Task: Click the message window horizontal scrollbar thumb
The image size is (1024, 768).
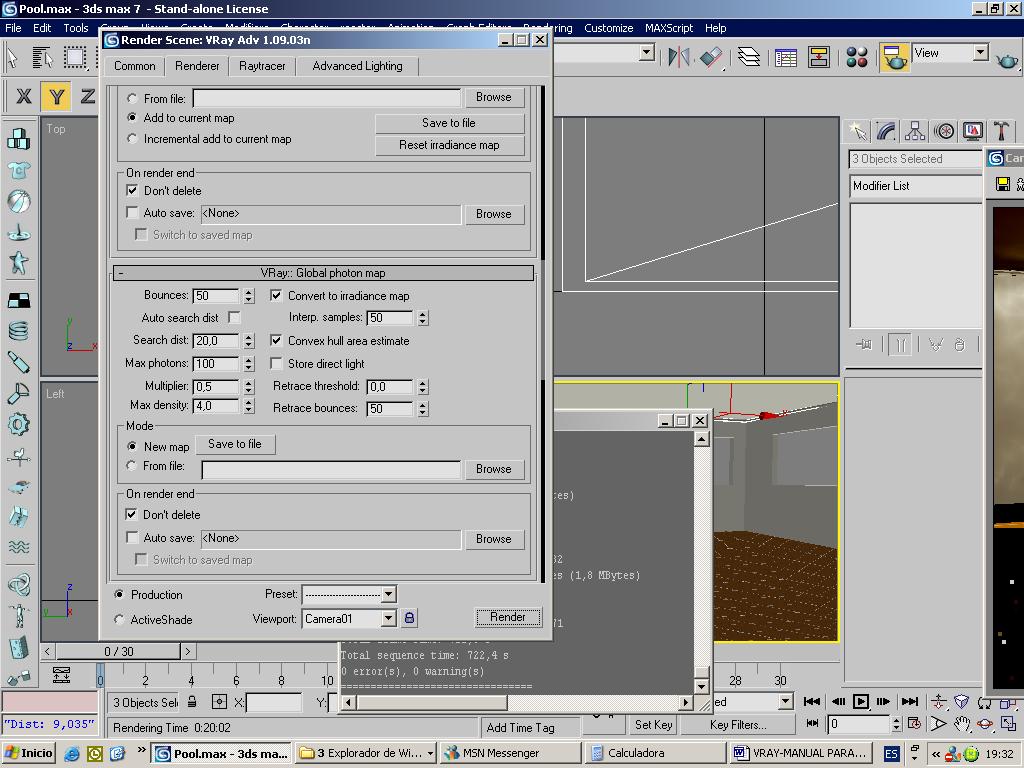Action: pos(432,703)
